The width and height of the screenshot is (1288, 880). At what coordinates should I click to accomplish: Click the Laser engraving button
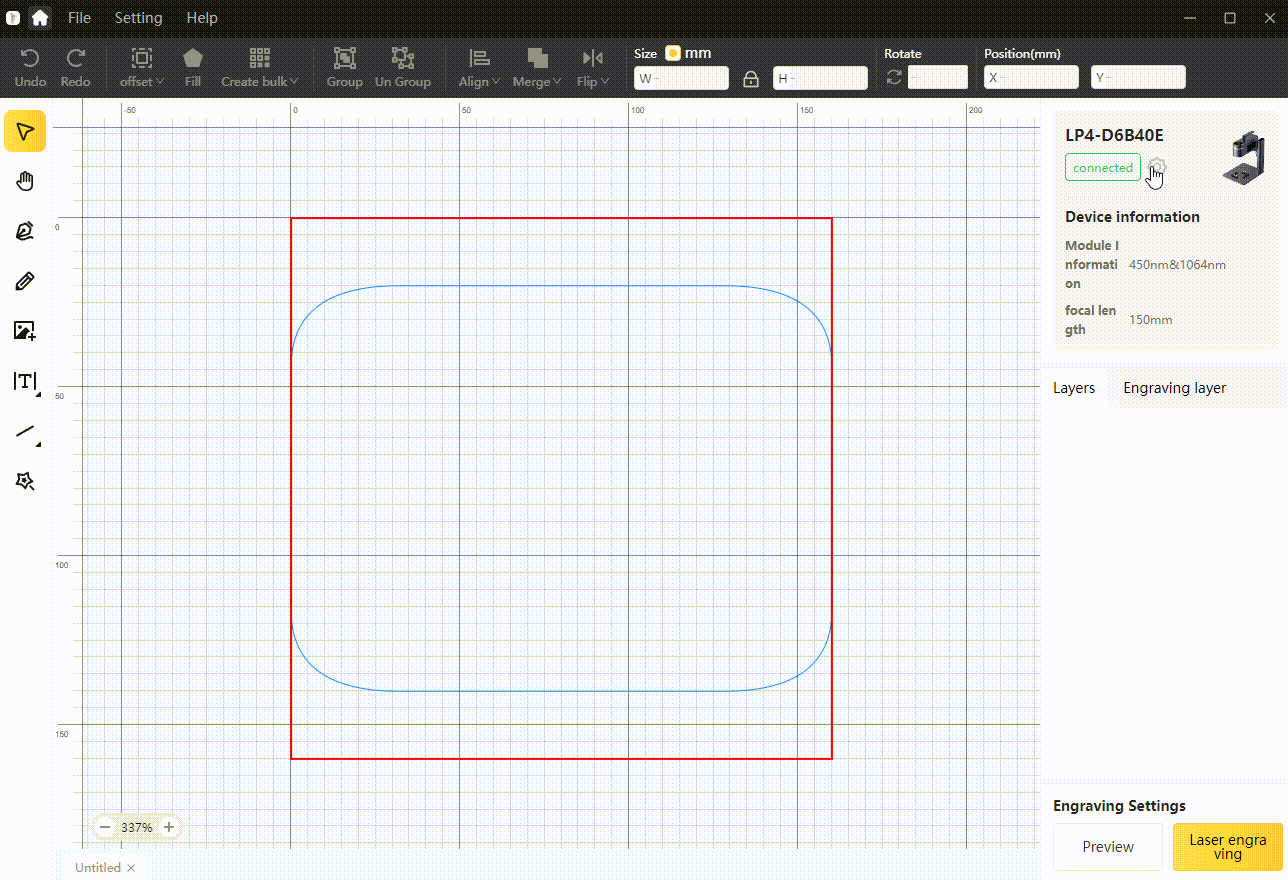pos(1227,847)
